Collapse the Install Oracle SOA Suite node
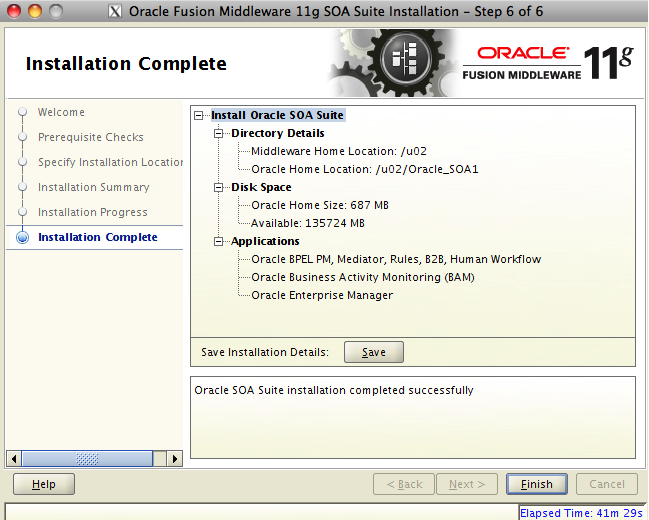Image resolution: width=649 pixels, height=520 pixels. click(201, 115)
